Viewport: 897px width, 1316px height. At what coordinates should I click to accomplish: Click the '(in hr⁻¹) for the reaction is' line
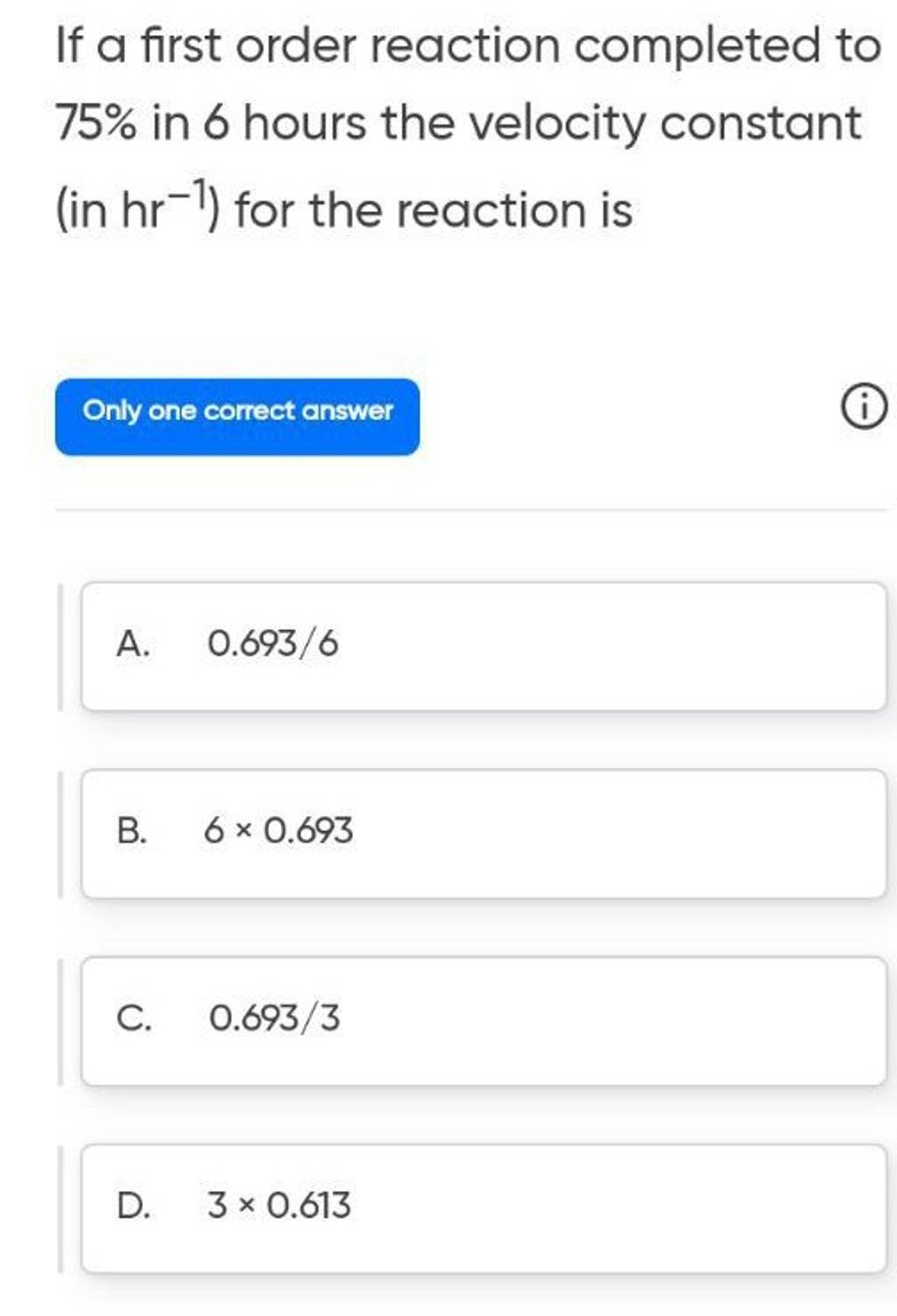[x=343, y=211]
